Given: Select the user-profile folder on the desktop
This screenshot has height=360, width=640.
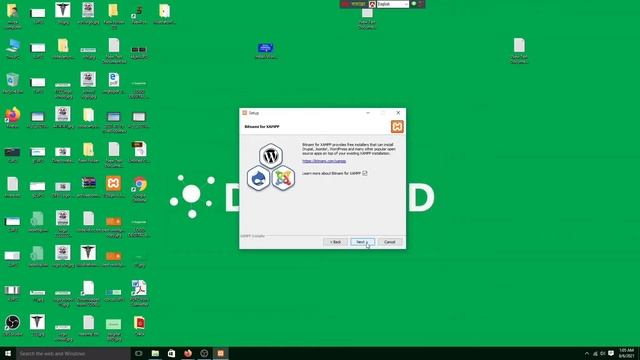Looking at the screenshot, I should (x=13, y=16).
